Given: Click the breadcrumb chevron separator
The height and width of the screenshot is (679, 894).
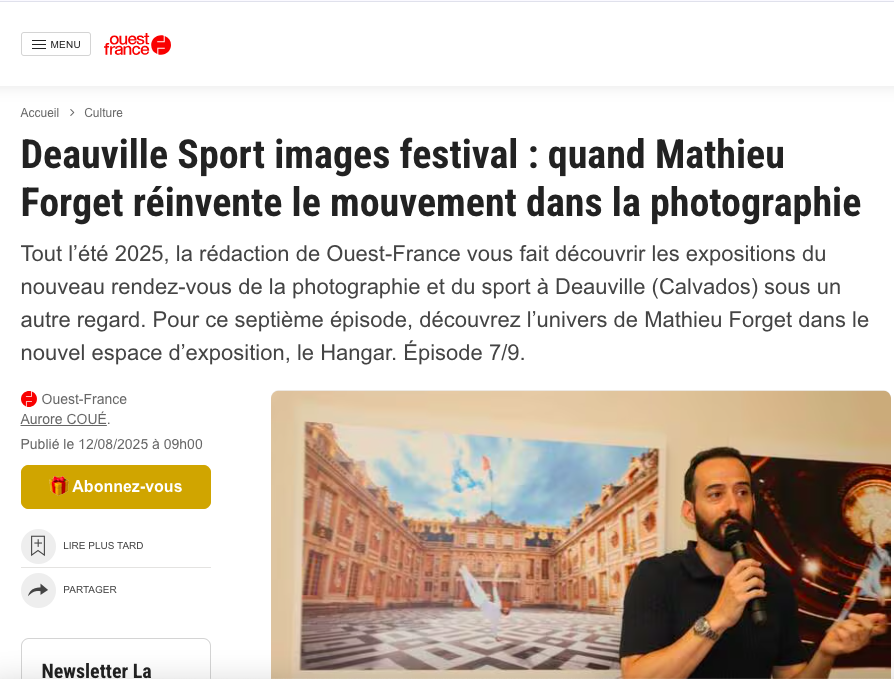Looking at the screenshot, I should tap(72, 113).
